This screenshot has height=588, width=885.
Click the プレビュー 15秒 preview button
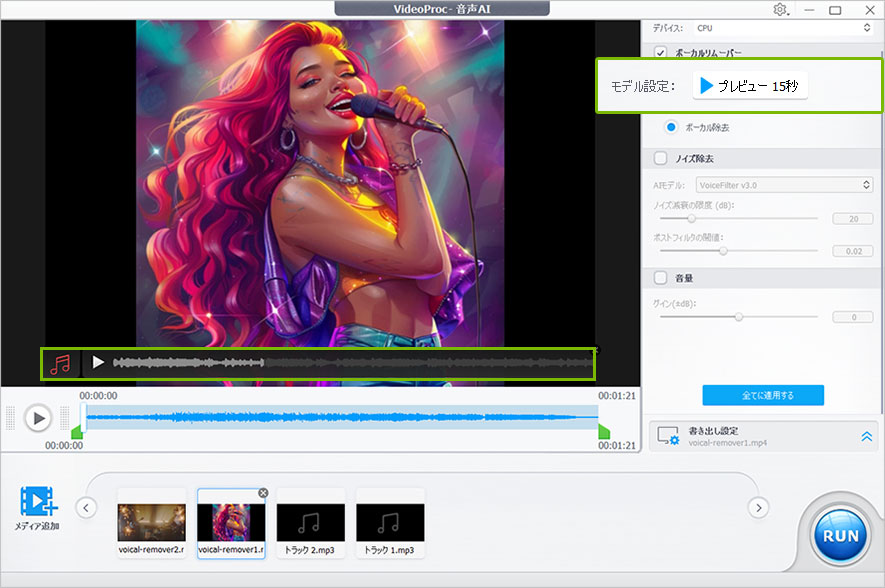(750, 86)
